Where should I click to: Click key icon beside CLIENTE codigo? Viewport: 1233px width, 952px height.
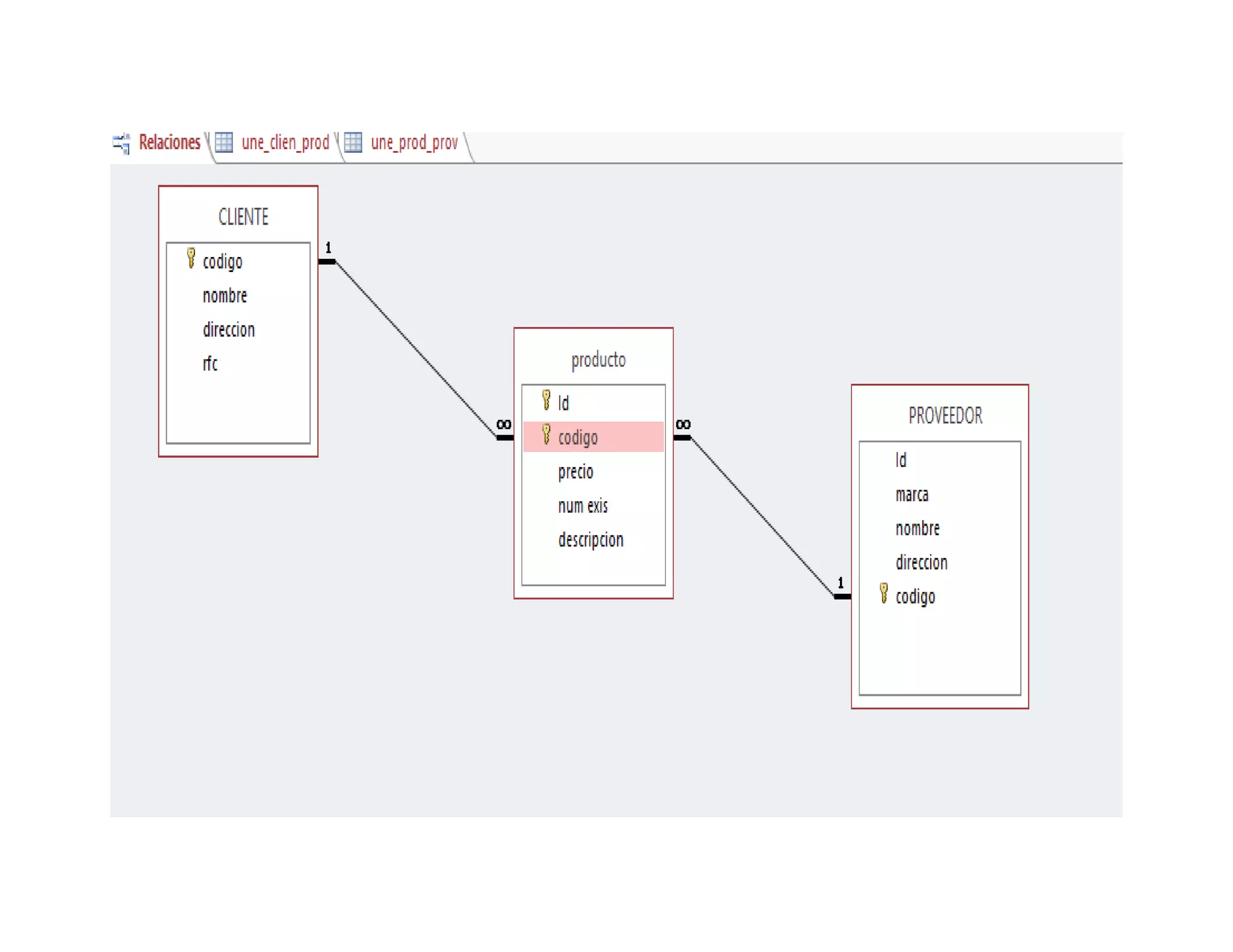[x=191, y=258]
